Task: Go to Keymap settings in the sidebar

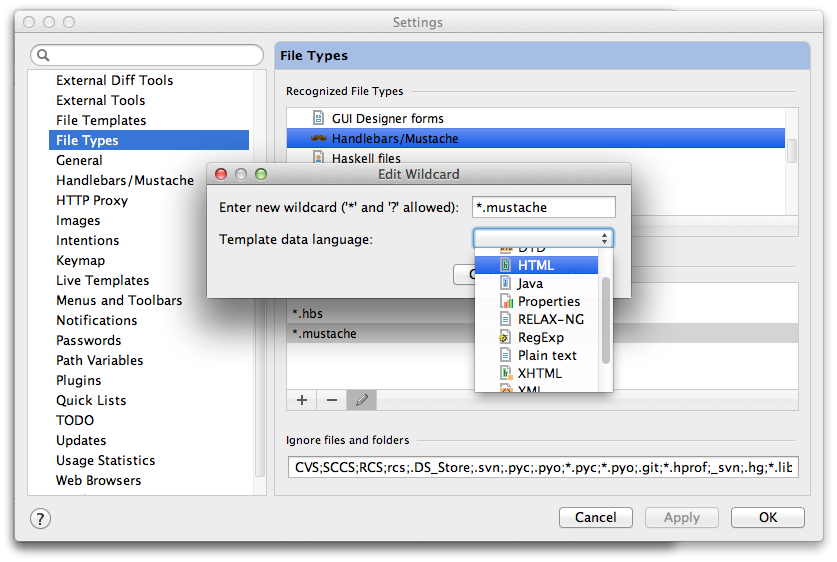Action: pos(80,261)
